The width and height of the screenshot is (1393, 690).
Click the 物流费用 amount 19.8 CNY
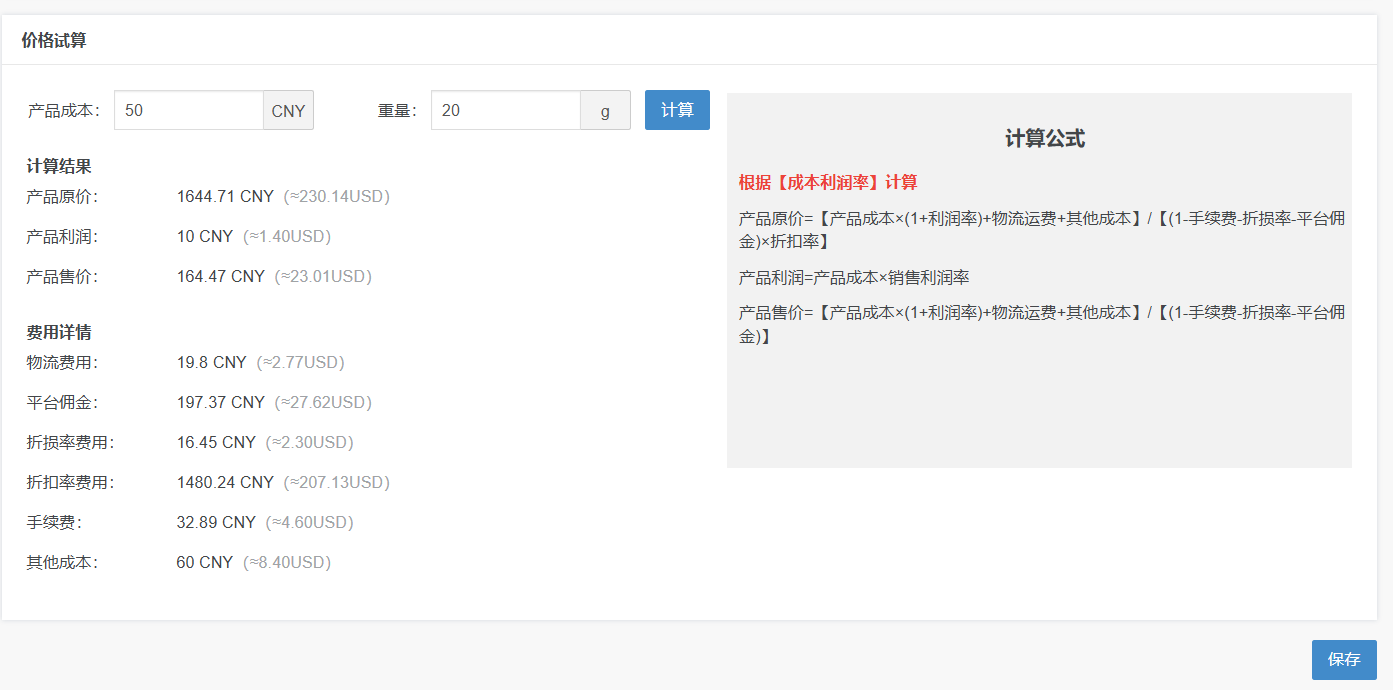[211, 362]
